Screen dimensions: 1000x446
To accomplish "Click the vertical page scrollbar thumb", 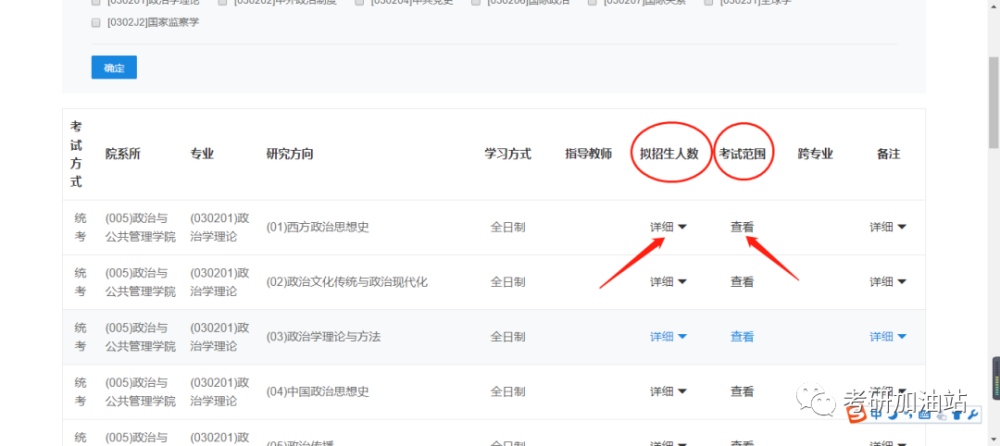I will (x=994, y=102).
